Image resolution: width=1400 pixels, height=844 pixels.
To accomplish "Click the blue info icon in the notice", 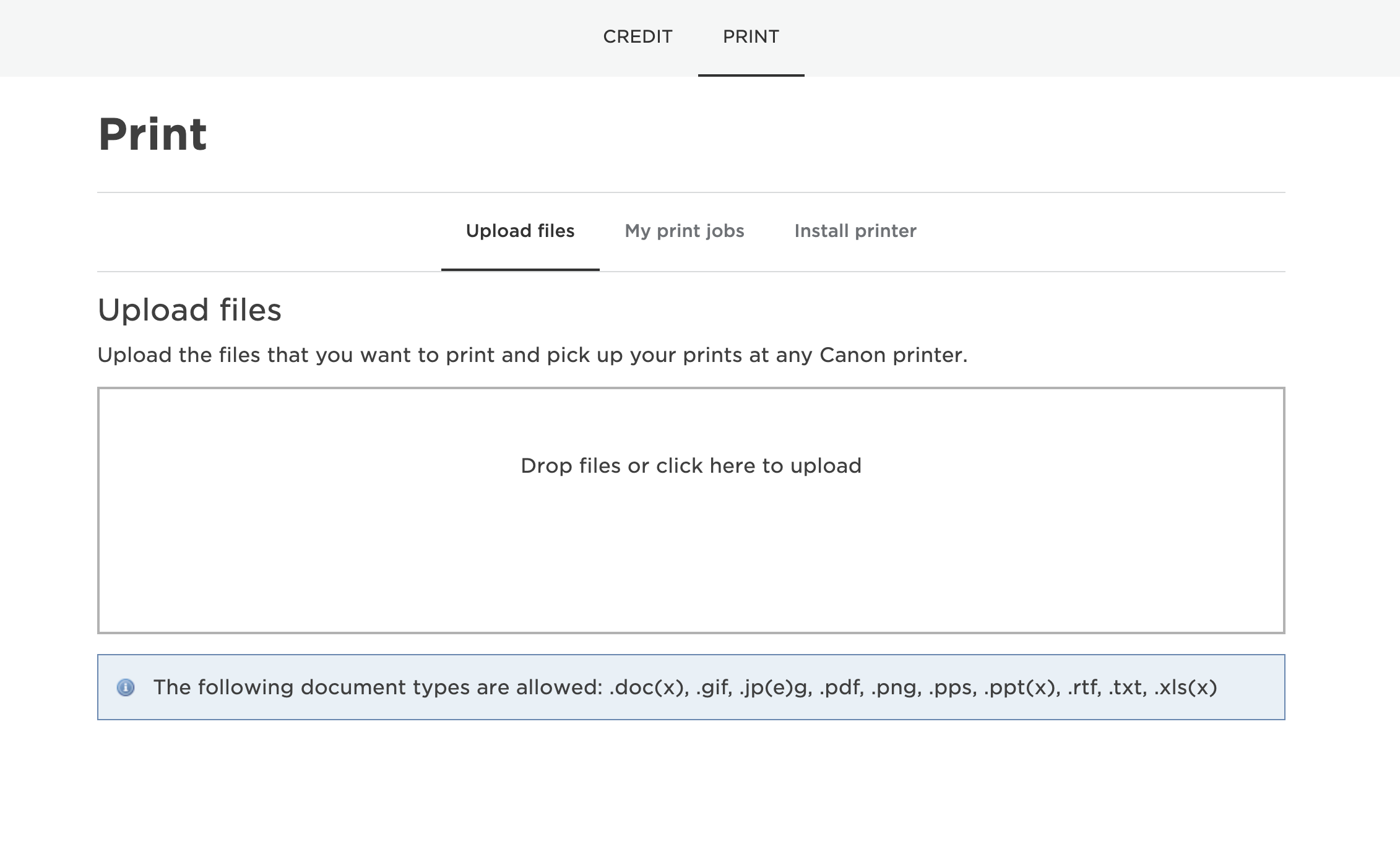I will pyautogui.click(x=126, y=687).
